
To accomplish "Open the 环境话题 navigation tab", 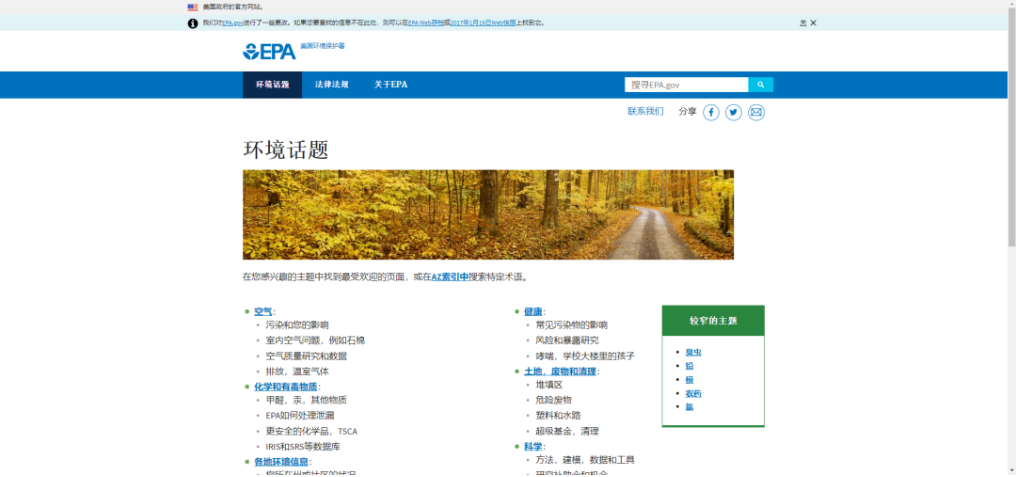I will (272, 85).
